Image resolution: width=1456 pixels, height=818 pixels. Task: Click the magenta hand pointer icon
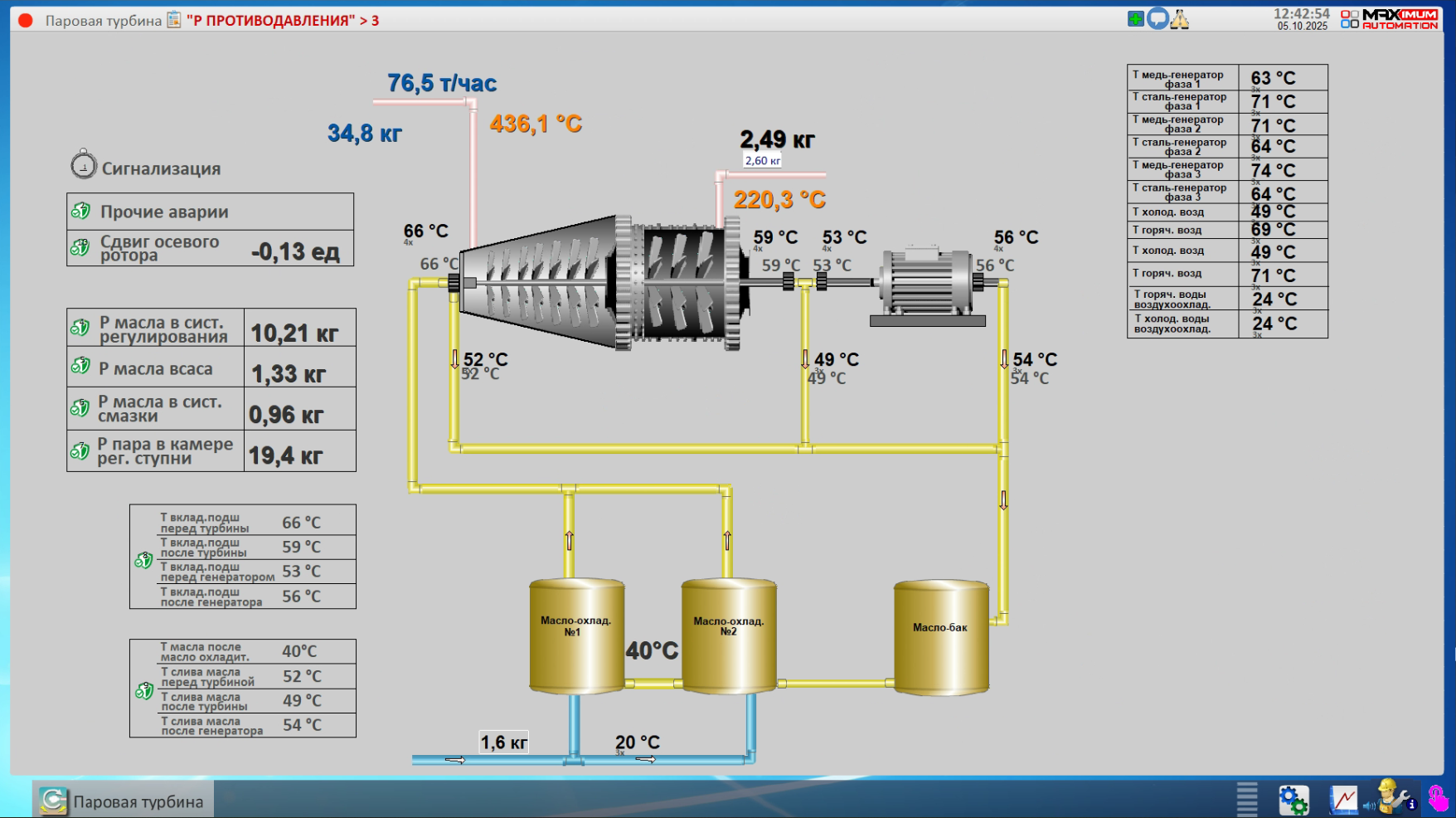[x=1439, y=798]
